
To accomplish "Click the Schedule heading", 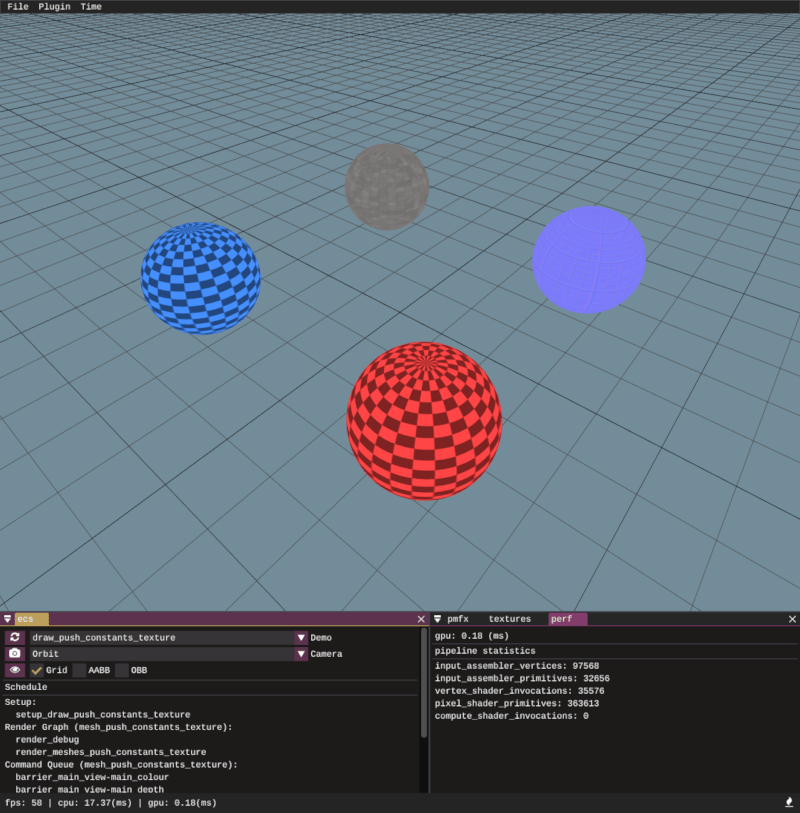I will pos(26,687).
